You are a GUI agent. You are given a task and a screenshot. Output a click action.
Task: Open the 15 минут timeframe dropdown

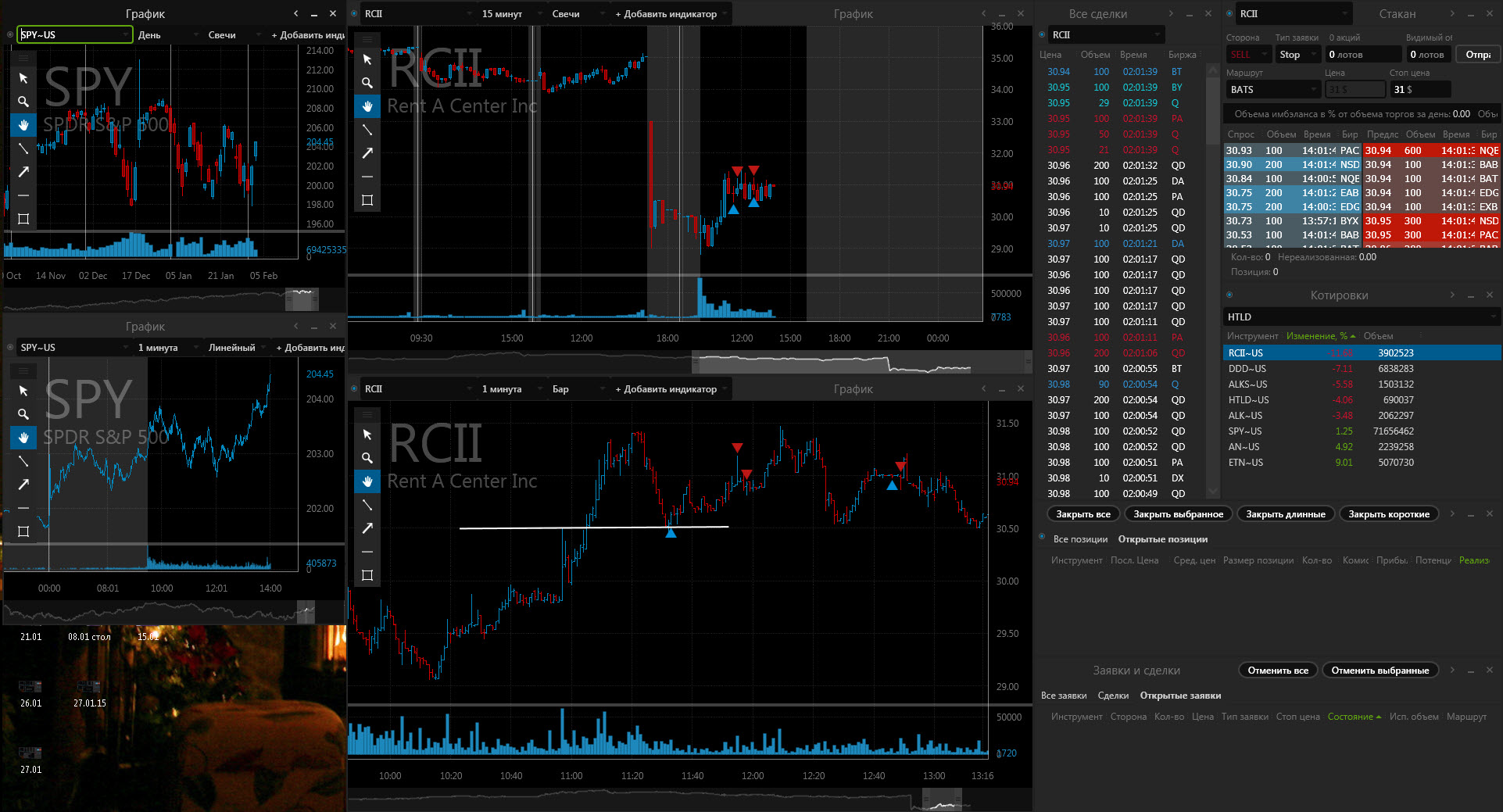point(508,13)
